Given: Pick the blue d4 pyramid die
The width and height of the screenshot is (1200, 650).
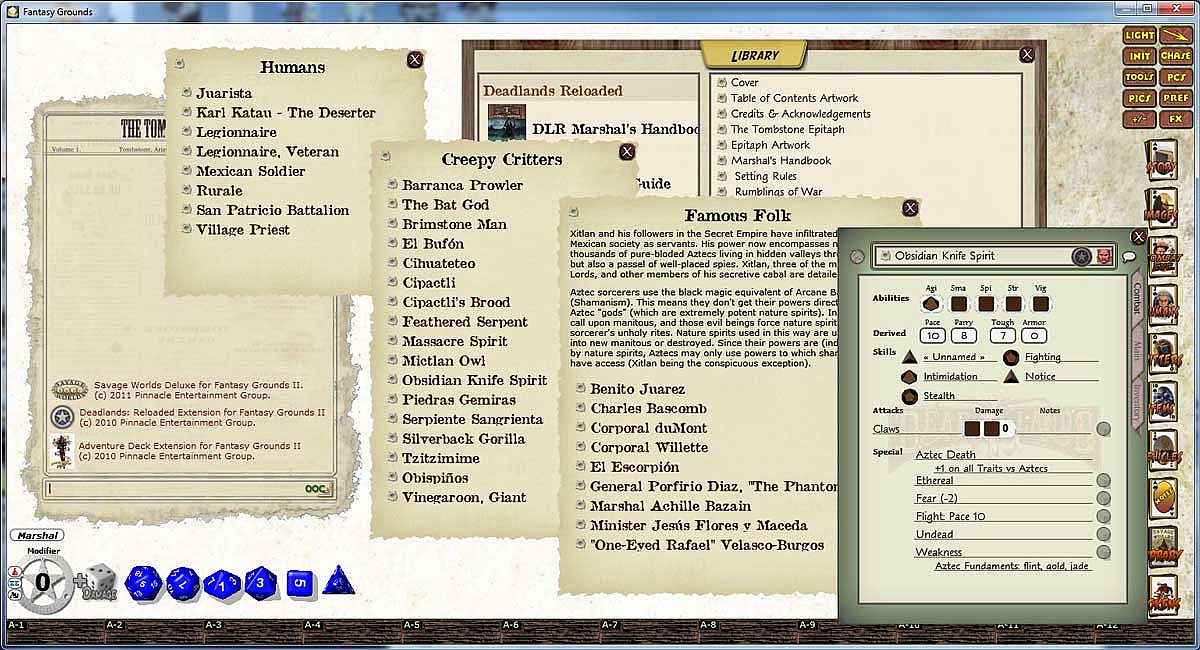Looking at the screenshot, I should tap(337, 580).
